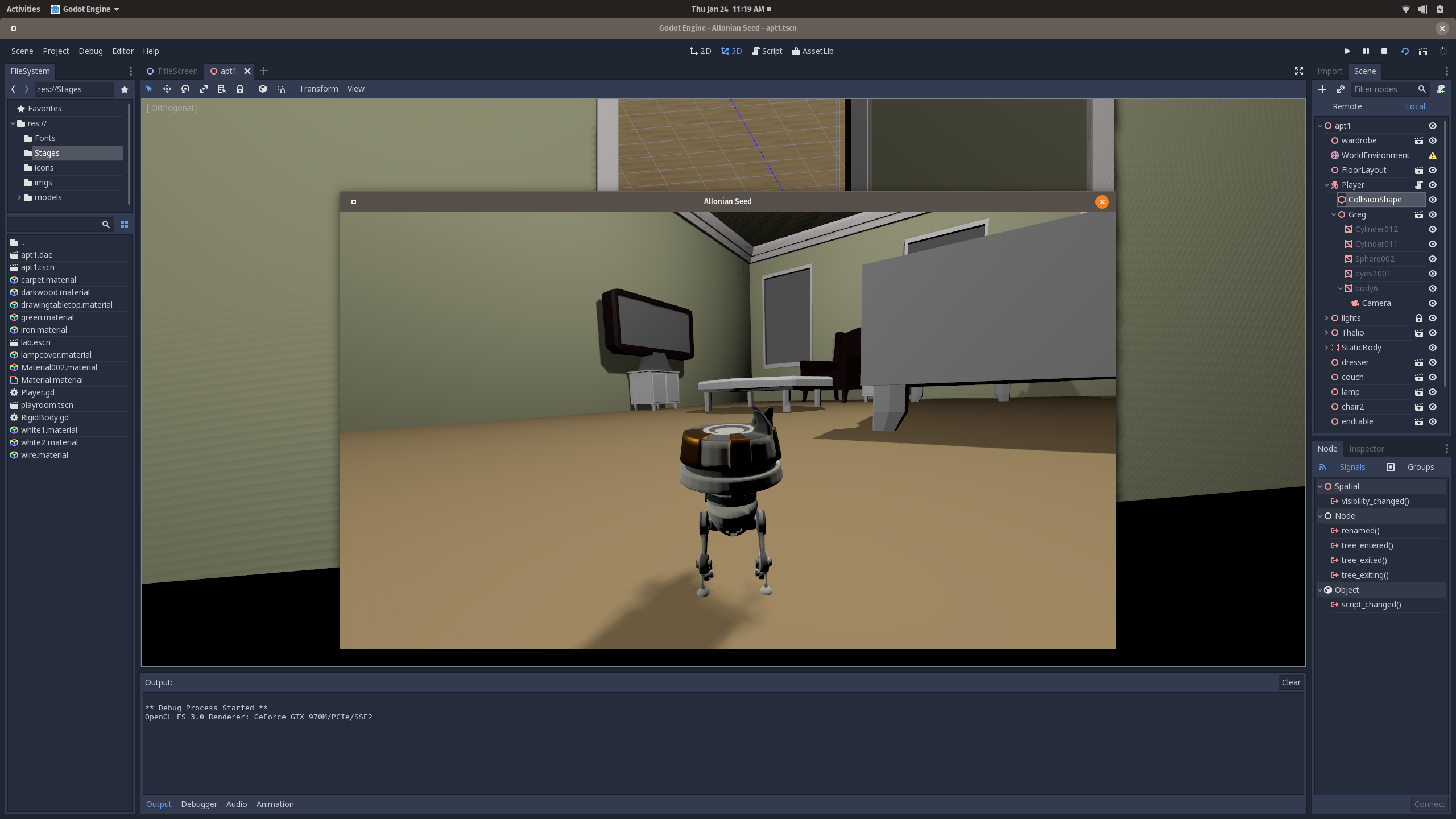Open the Debug menu
Image resolution: width=1456 pixels, height=819 pixels.
coord(90,51)
